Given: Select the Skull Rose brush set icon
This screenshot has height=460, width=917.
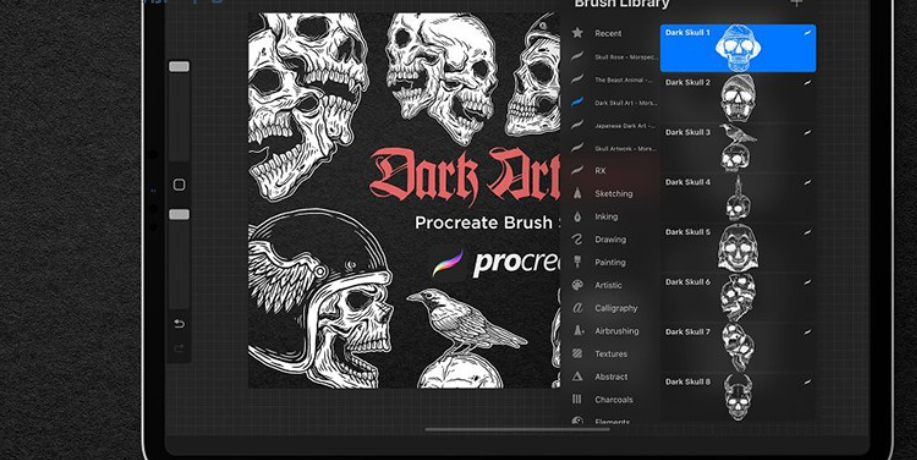Looking at the screenshot, I should (577, 57).
